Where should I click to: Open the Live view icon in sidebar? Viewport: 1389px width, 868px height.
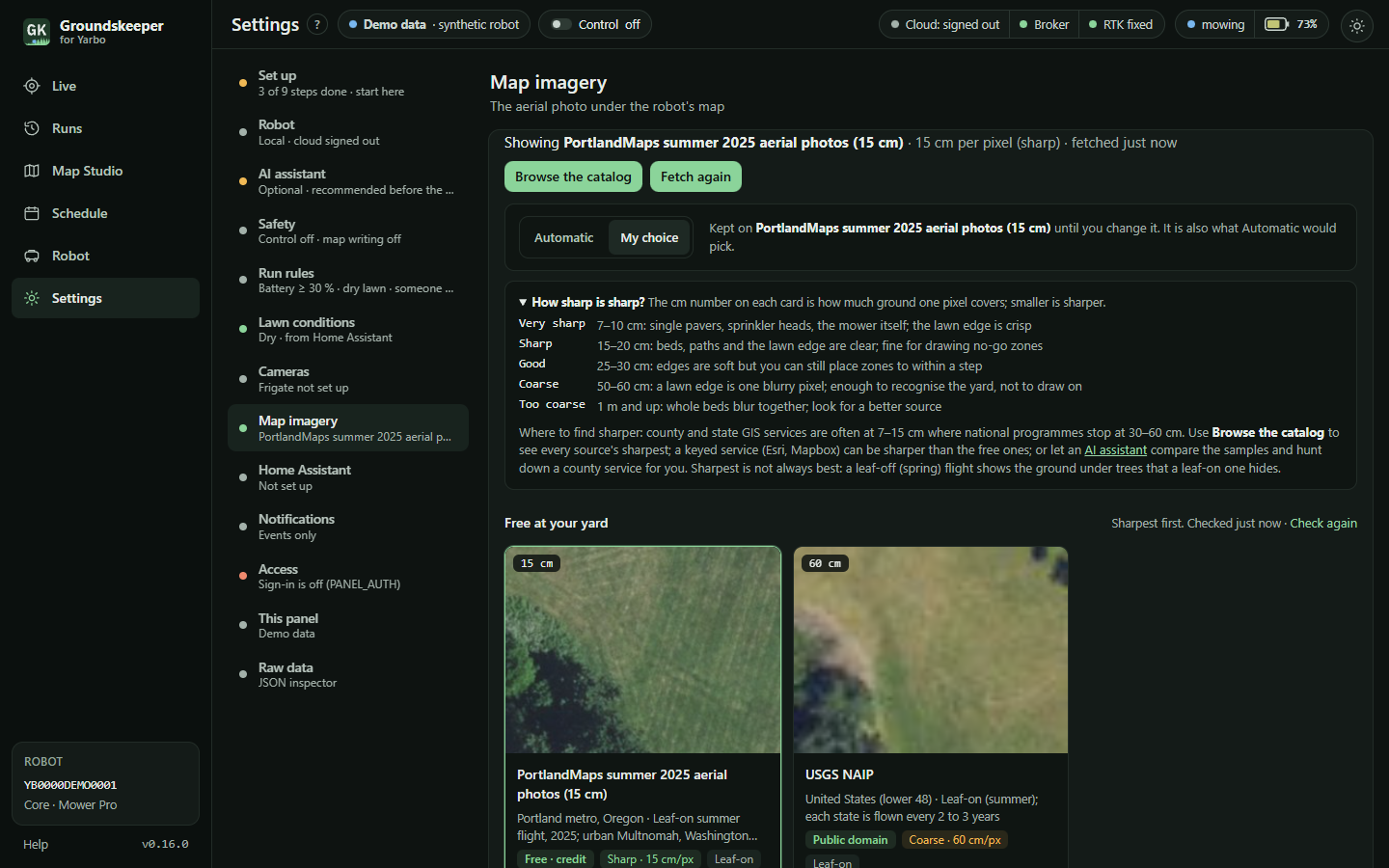point(32,86)
